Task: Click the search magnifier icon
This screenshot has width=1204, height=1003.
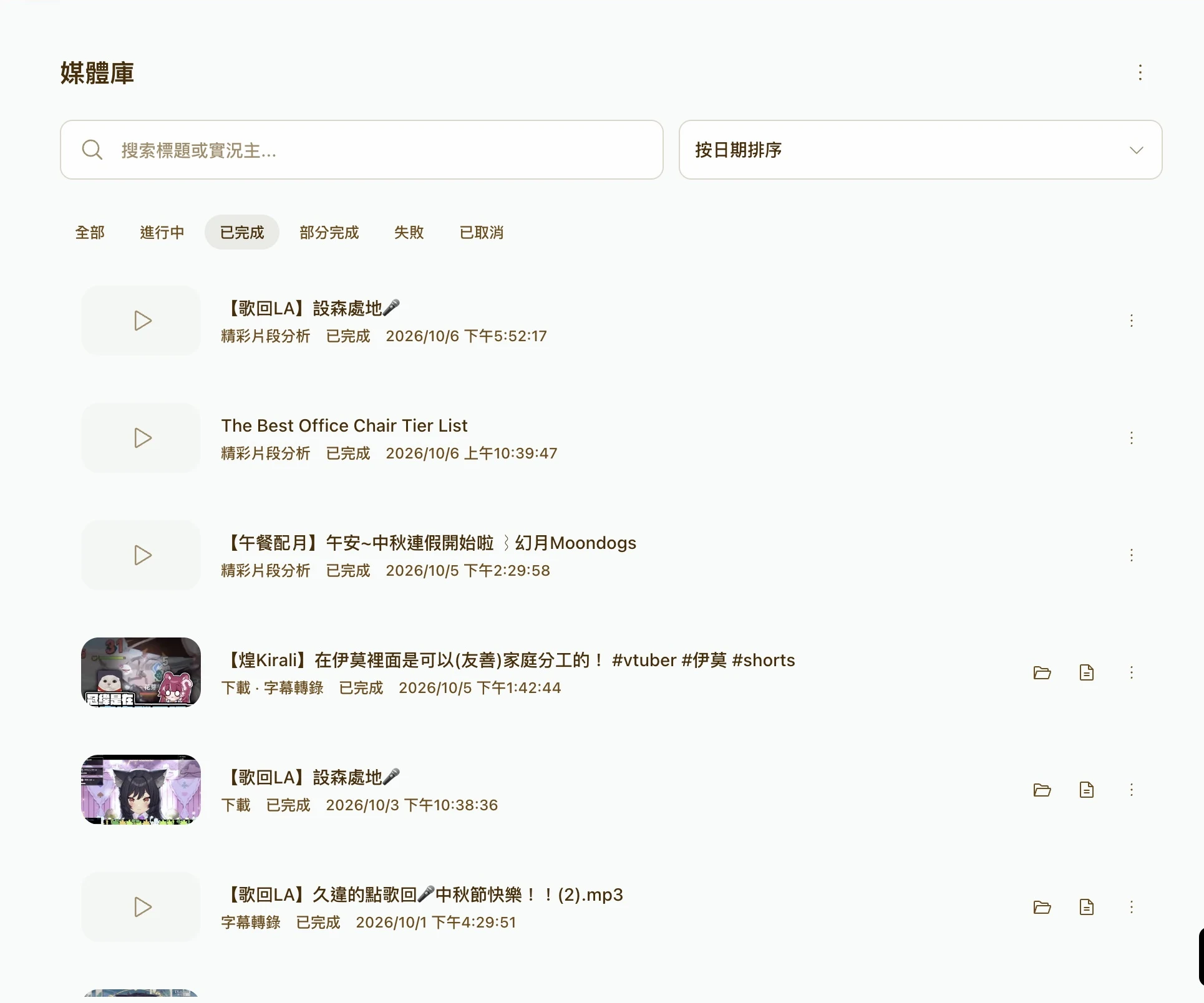Action: pos(92,150)
